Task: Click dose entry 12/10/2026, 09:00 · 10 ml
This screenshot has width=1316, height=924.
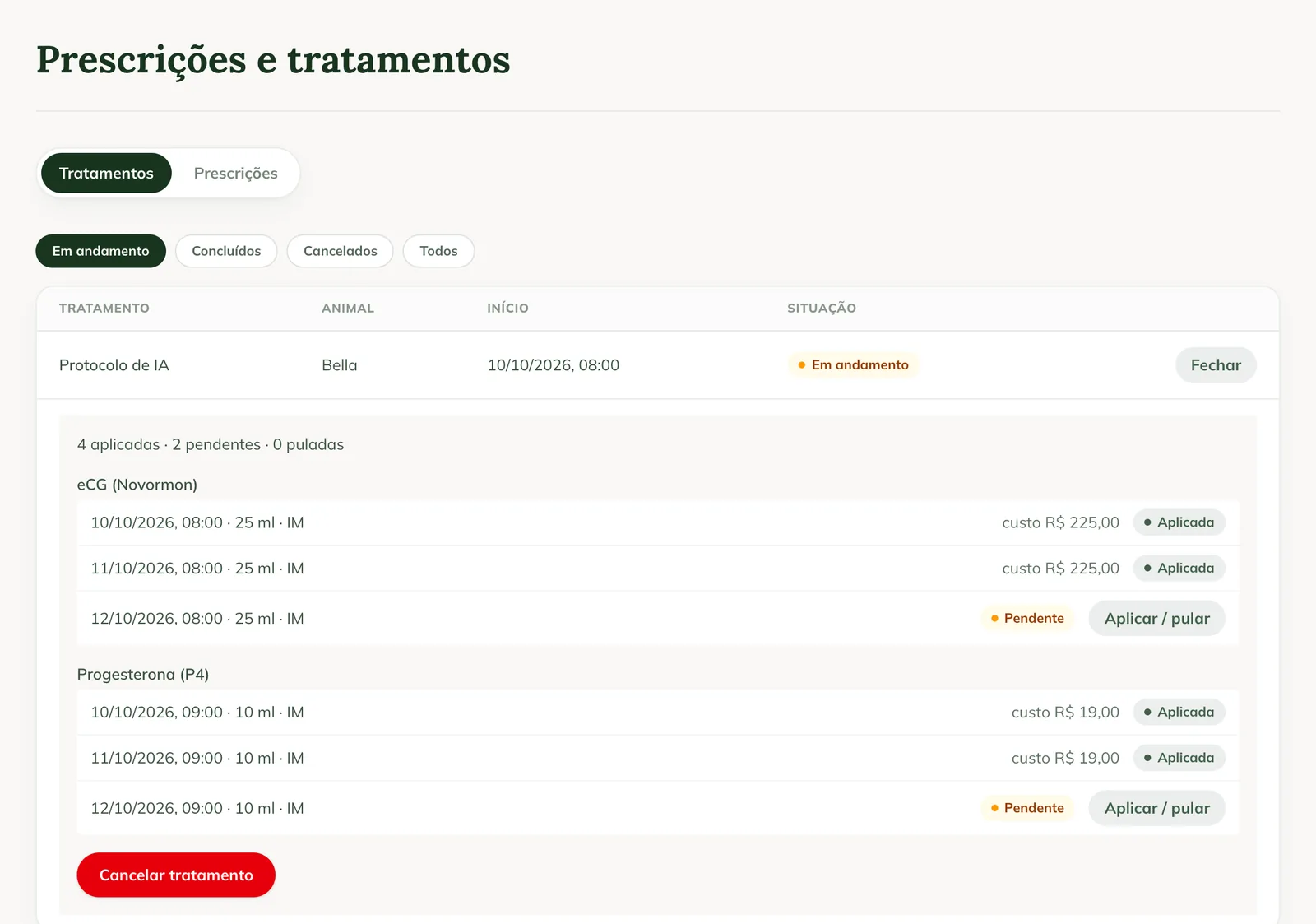Action: click(x=197, y=808)
